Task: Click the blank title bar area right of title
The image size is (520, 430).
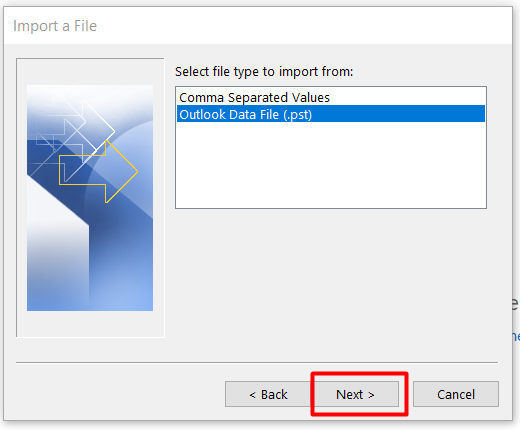Action: [303, 26]
